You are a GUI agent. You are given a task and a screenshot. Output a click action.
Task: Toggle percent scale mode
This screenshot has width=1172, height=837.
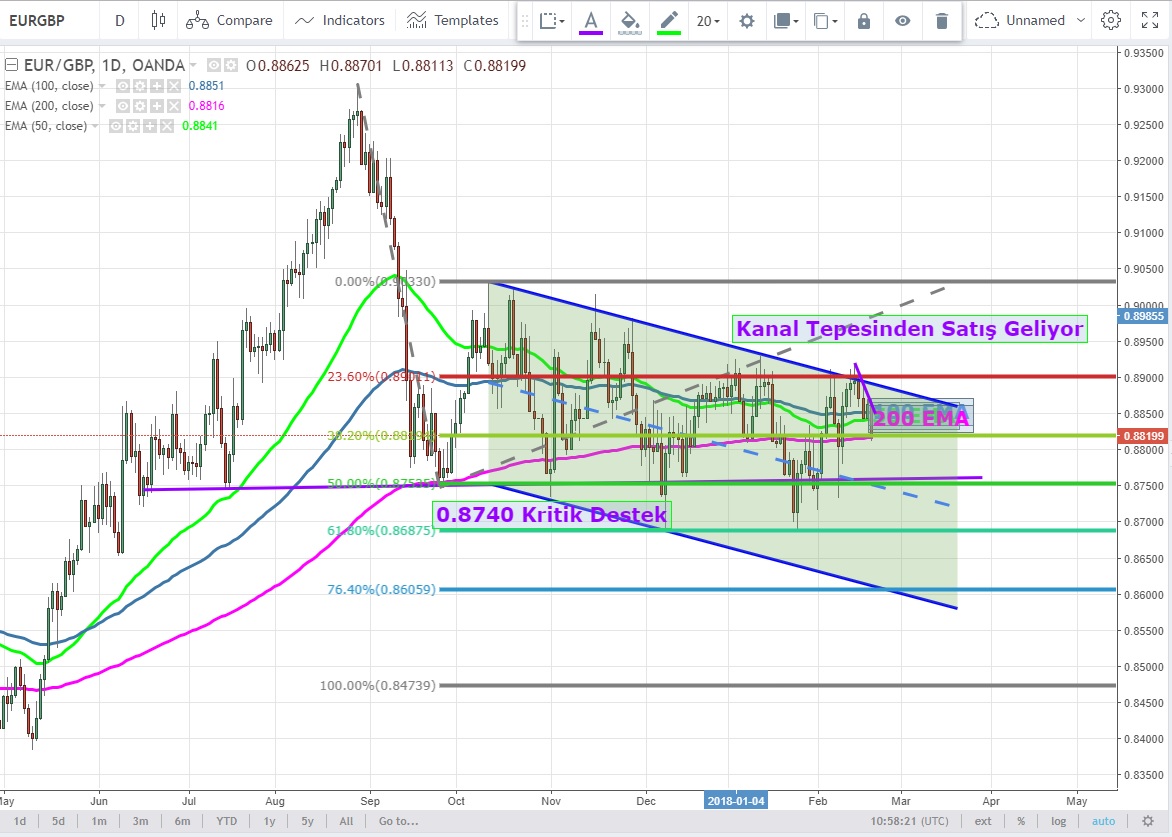pyautogui.click(x=1021, y=821)
